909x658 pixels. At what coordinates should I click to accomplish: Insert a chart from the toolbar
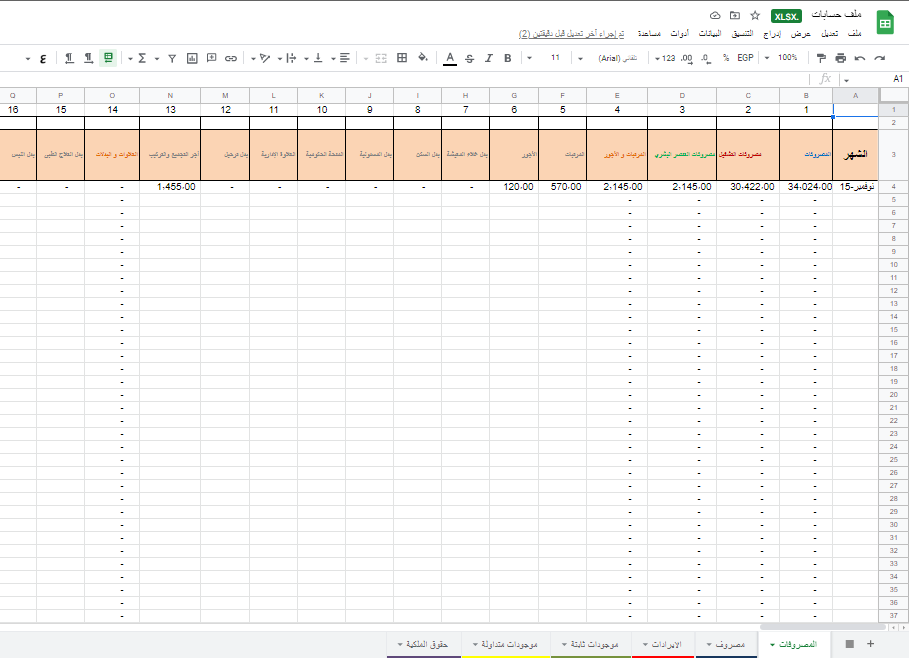[192, 58]
